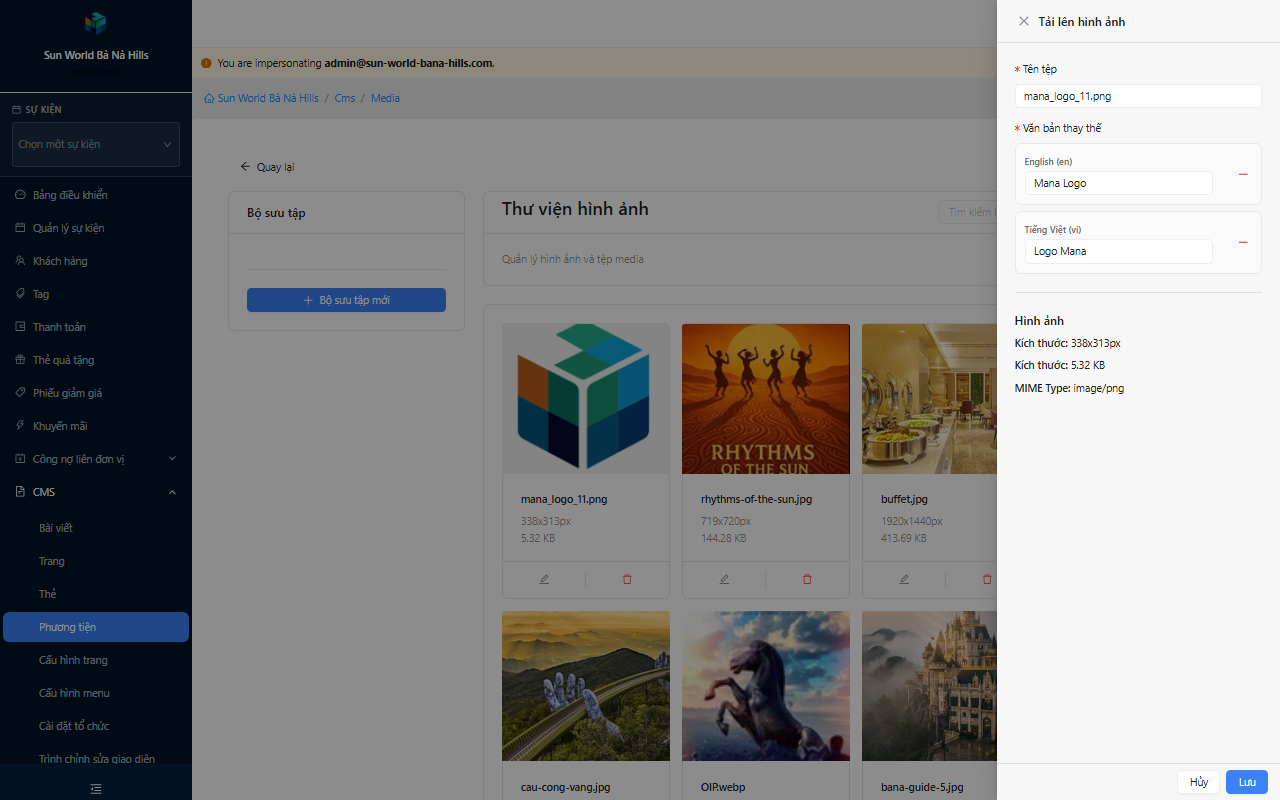Click the Tag sidebar icon
The image size is (1280, 800).
point(20,294)
